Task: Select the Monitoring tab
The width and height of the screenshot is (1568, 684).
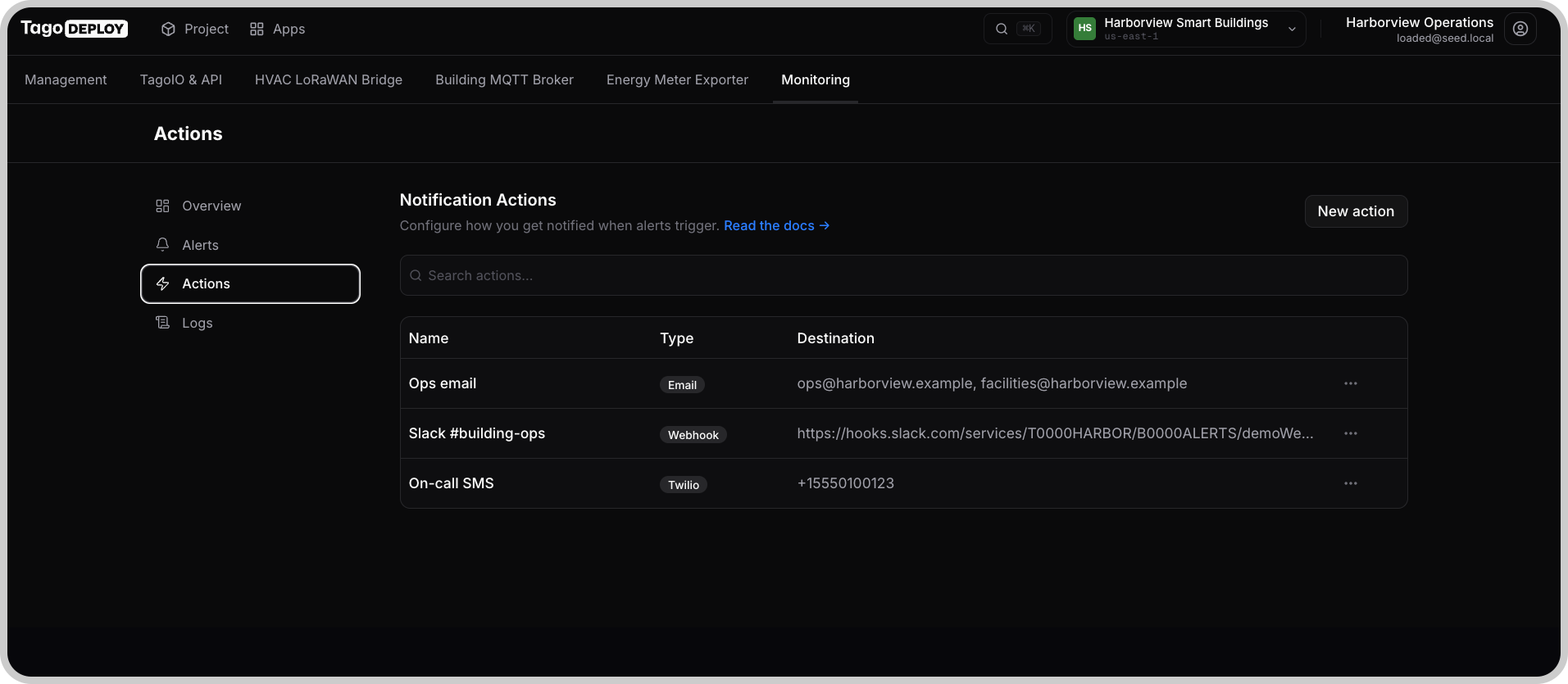Action: (x=816, y=79)
